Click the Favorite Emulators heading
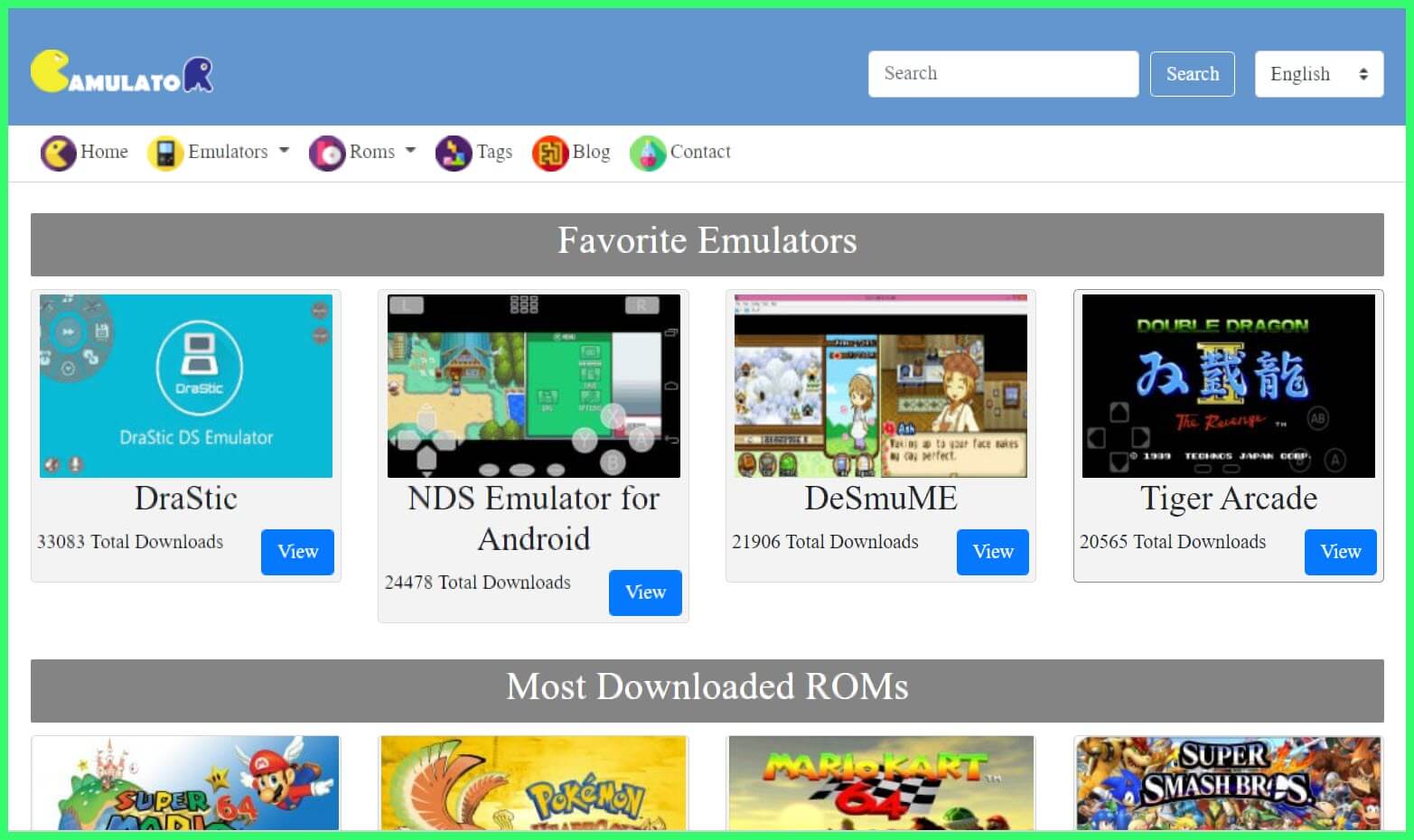This screenshot has height=840, width=1414. pos(707,241)
